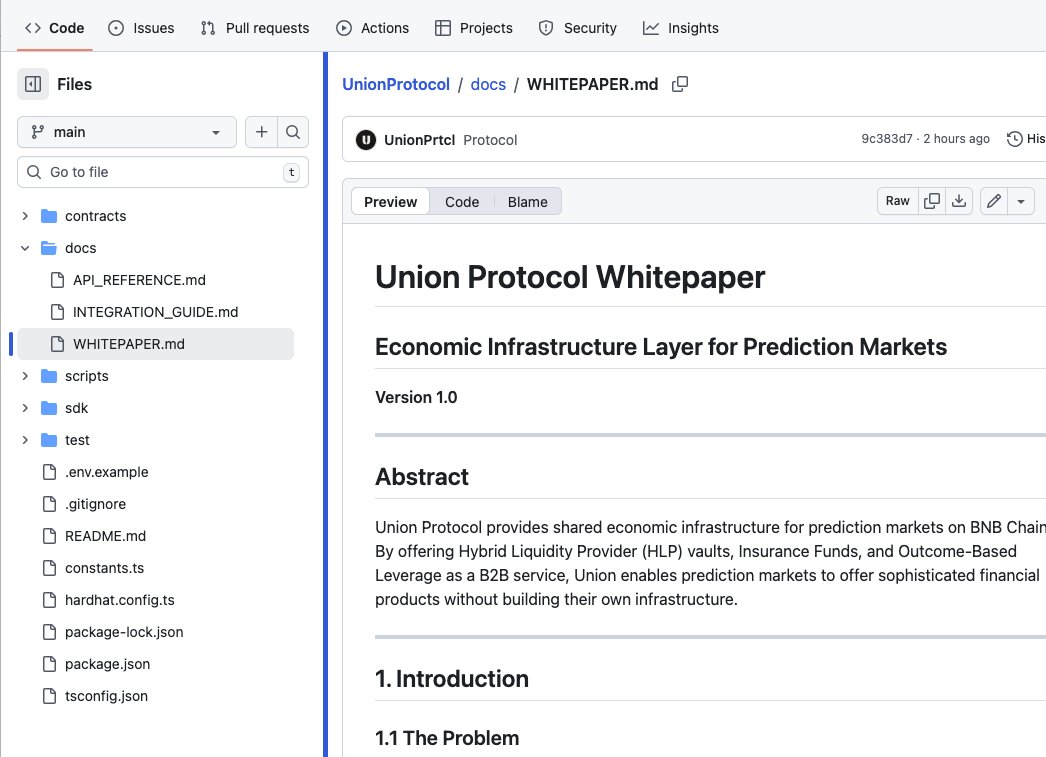The width and height of the screenshot is (1046, 757).
Task: Open the Protocol commit message link
Action: point(490,140)
